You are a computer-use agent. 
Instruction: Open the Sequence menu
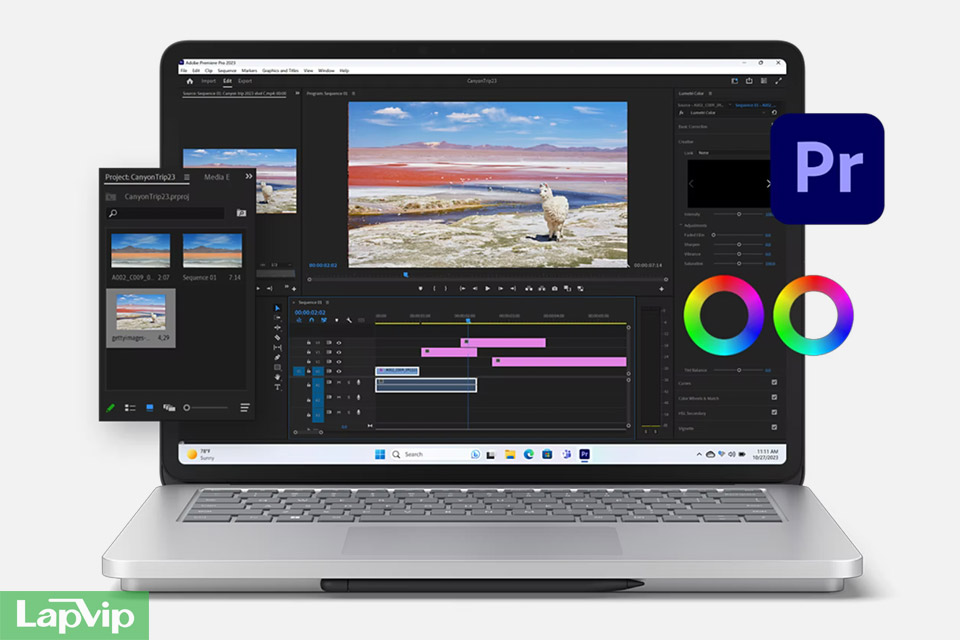tap(227, 71)
